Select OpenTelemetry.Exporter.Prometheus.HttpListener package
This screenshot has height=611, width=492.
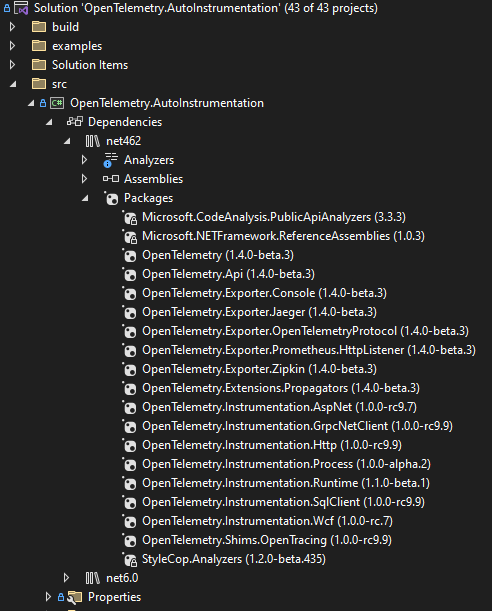[309, 350]
